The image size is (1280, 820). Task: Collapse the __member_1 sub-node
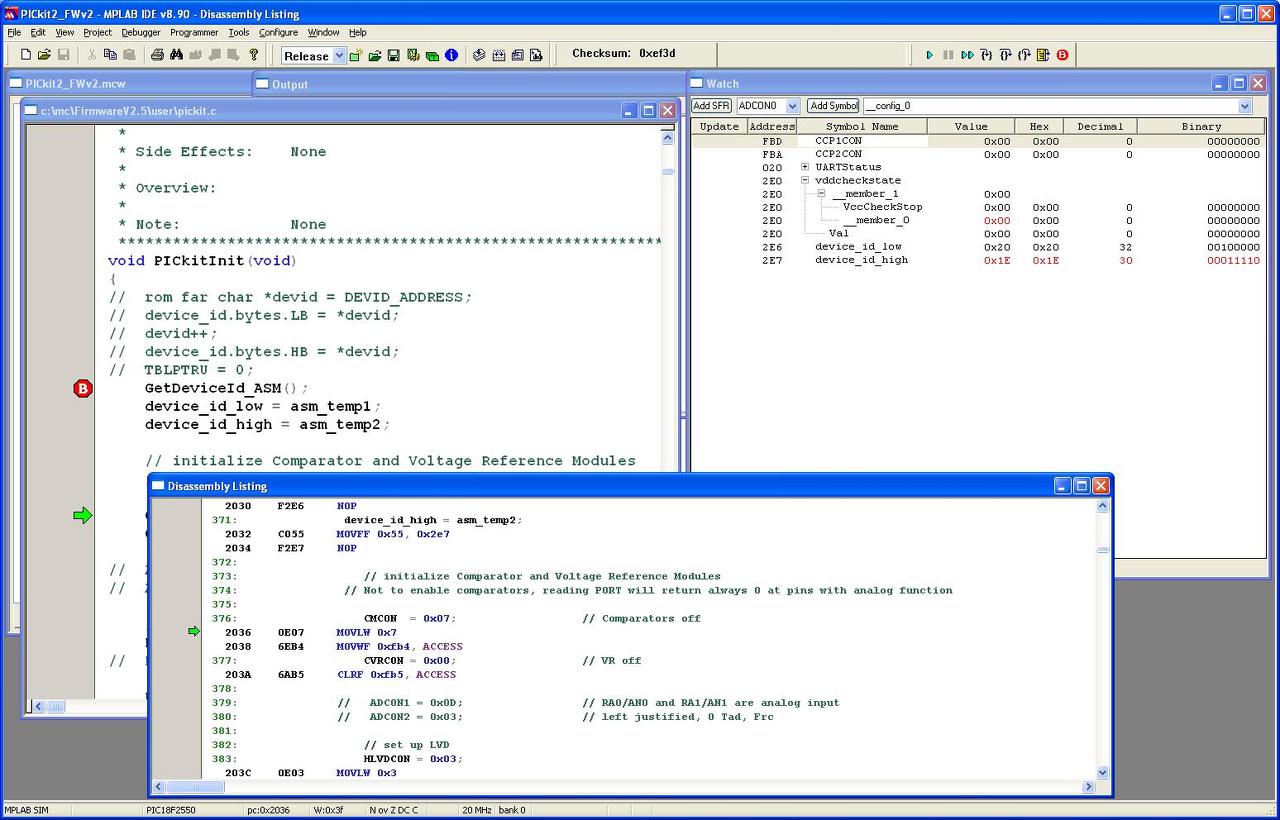(821, 194)
